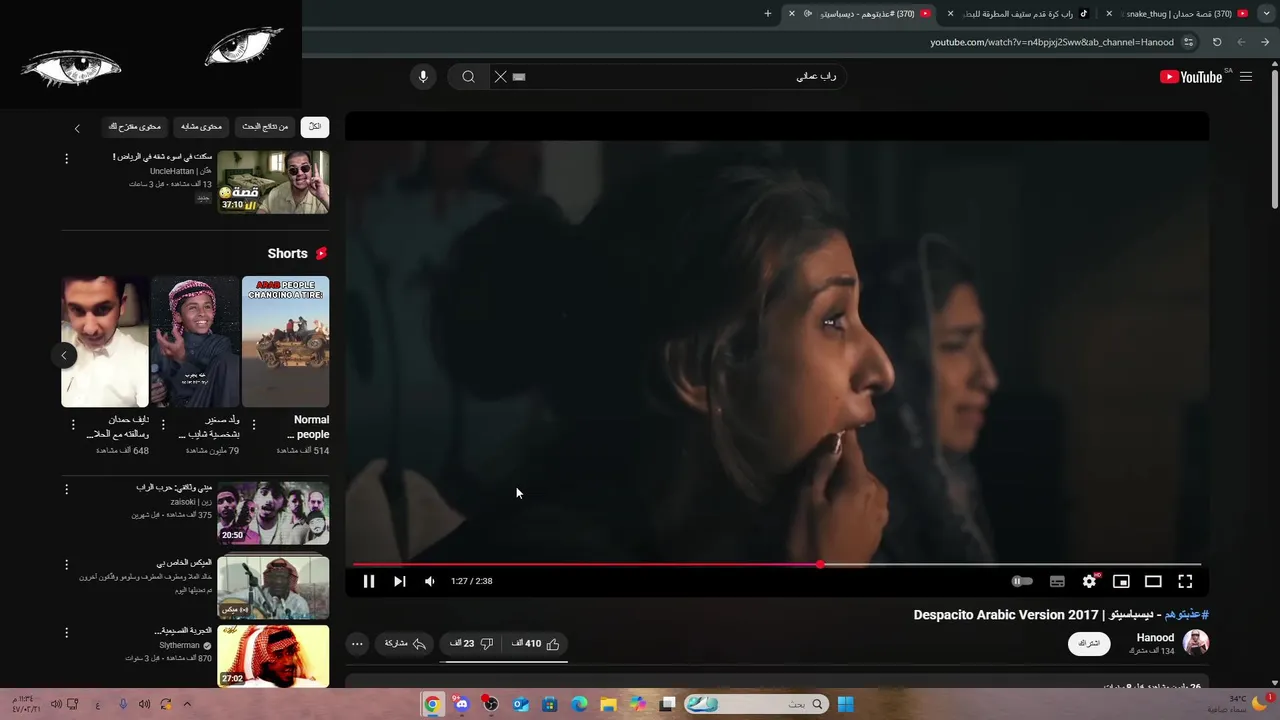Viewport: 1280px width, 720px height.
Task: Enter full screen mode
Action: pyautogui.click(x=1185, y=581)
